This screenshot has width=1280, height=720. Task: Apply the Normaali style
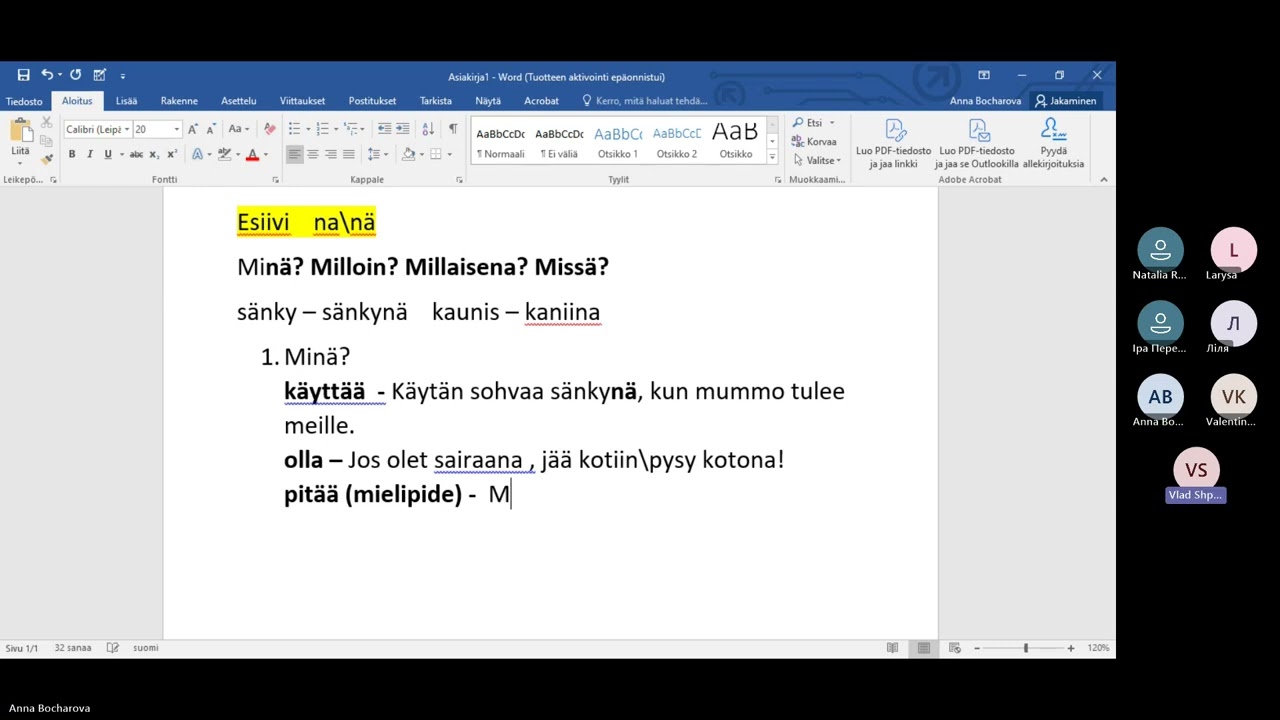pos(500,142)
